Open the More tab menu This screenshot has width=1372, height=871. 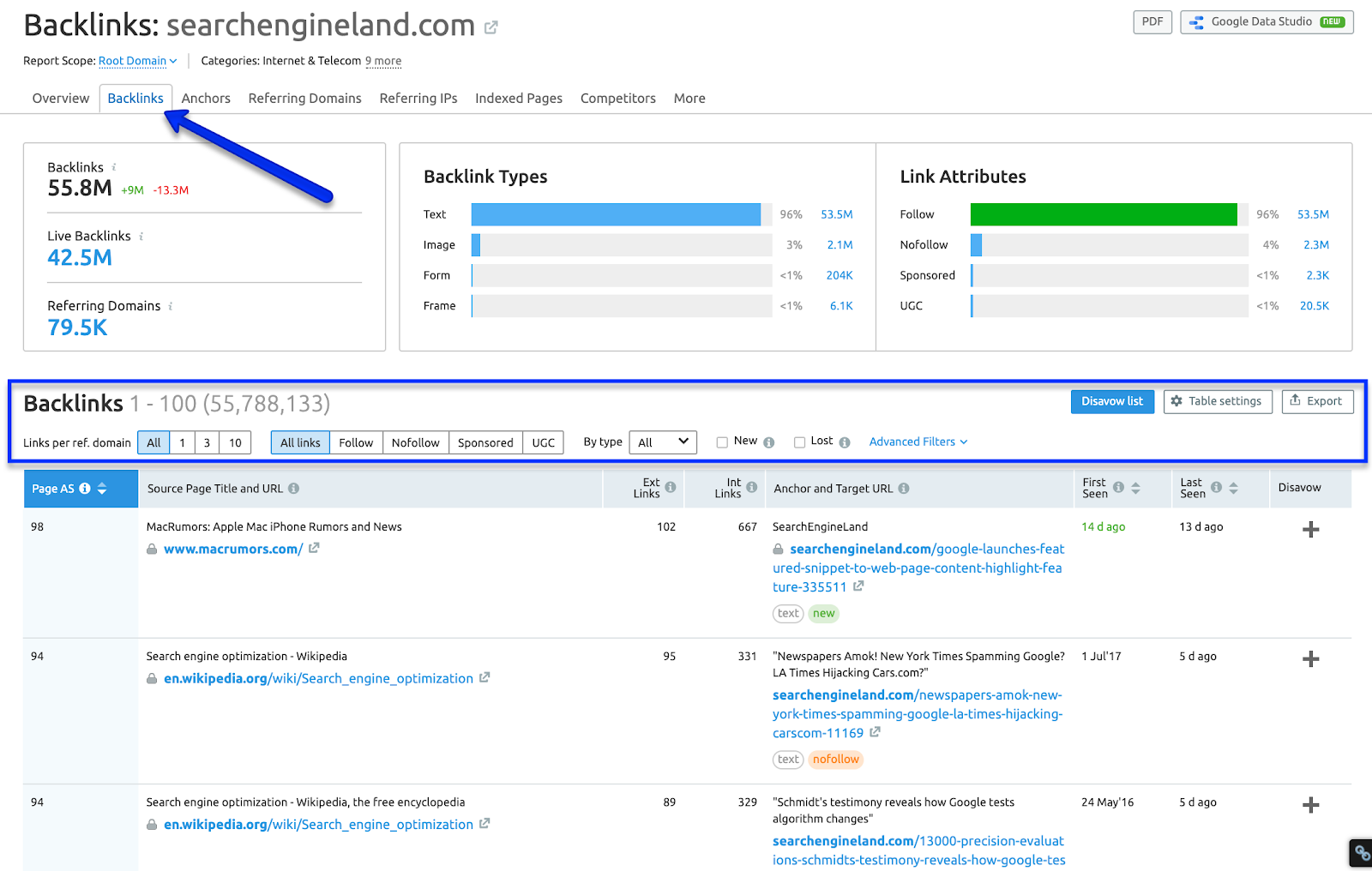[689, 99]
